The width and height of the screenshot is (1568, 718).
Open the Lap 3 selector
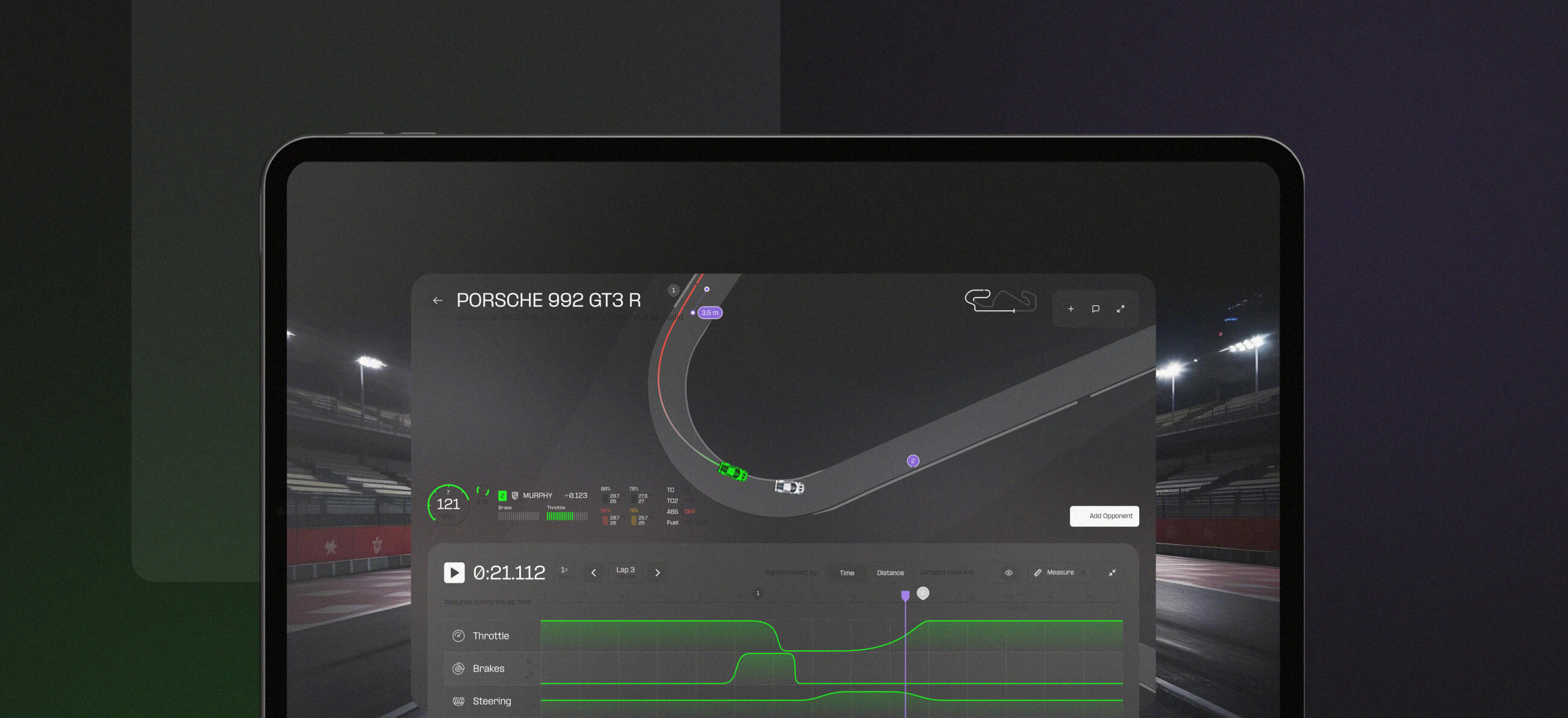coord(625,571)
